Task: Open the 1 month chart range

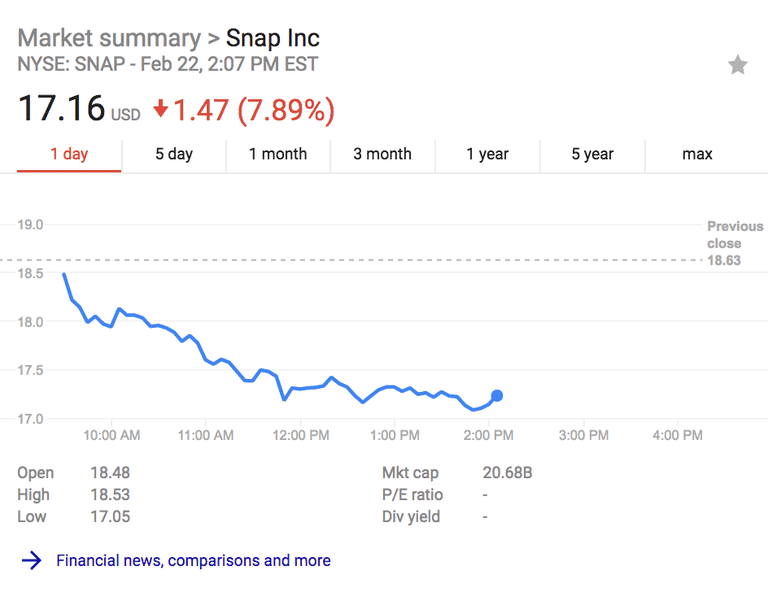Action: coord(278,156)
